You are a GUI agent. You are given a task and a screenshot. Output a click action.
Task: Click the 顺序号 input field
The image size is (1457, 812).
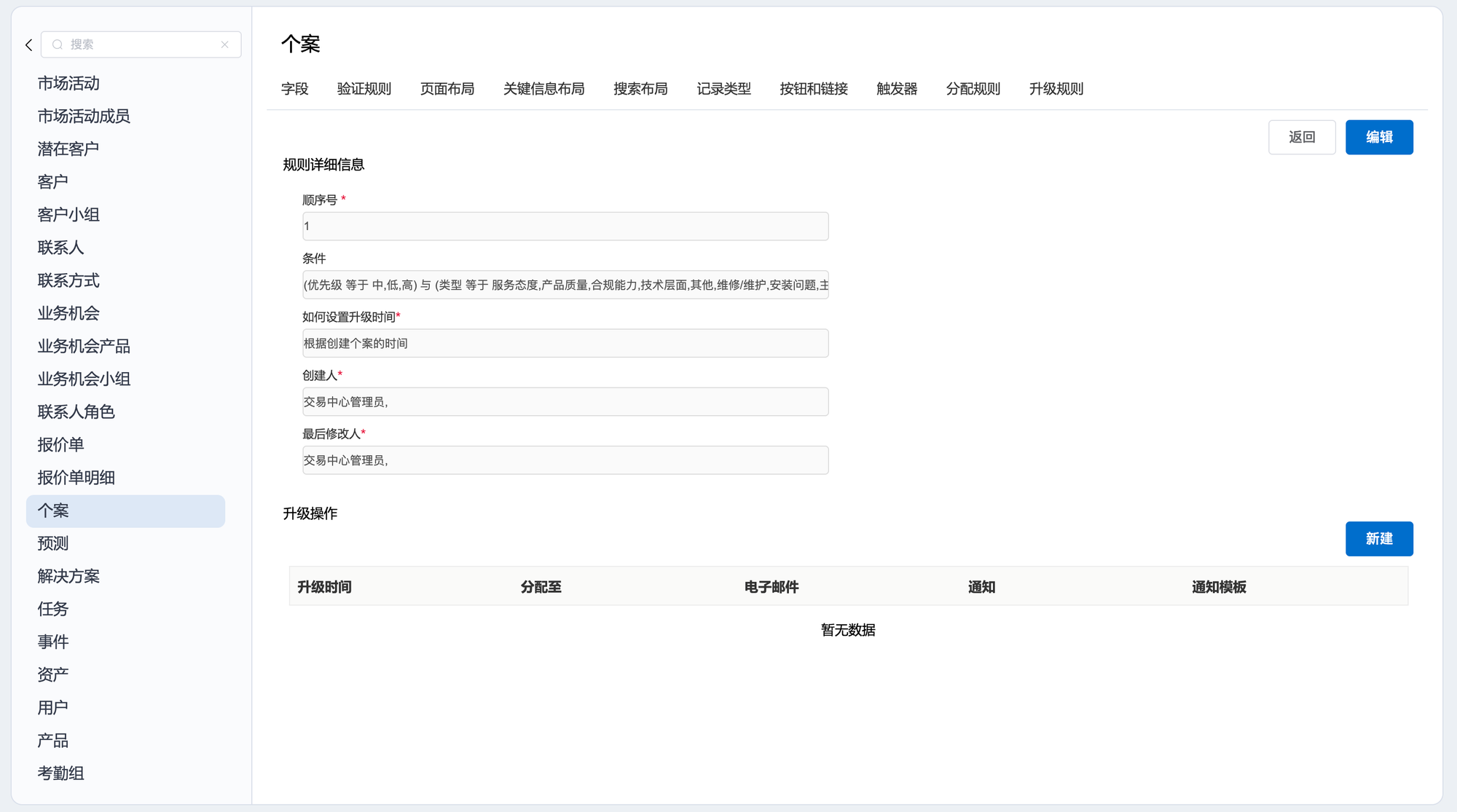(565, 226)
